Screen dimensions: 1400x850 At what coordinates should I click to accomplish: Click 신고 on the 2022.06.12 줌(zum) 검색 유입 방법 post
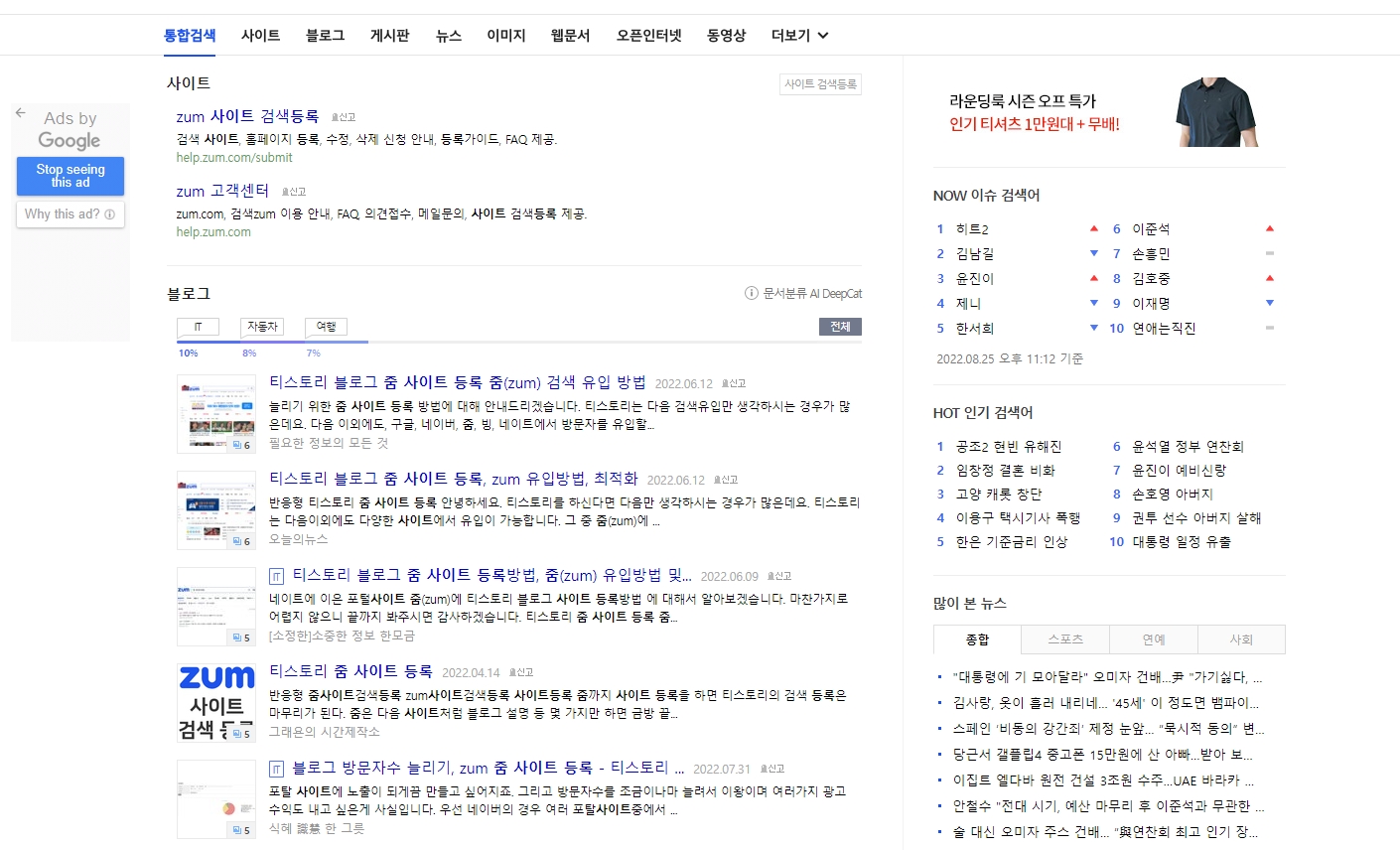pyautogui.click(x=734, y=383)
